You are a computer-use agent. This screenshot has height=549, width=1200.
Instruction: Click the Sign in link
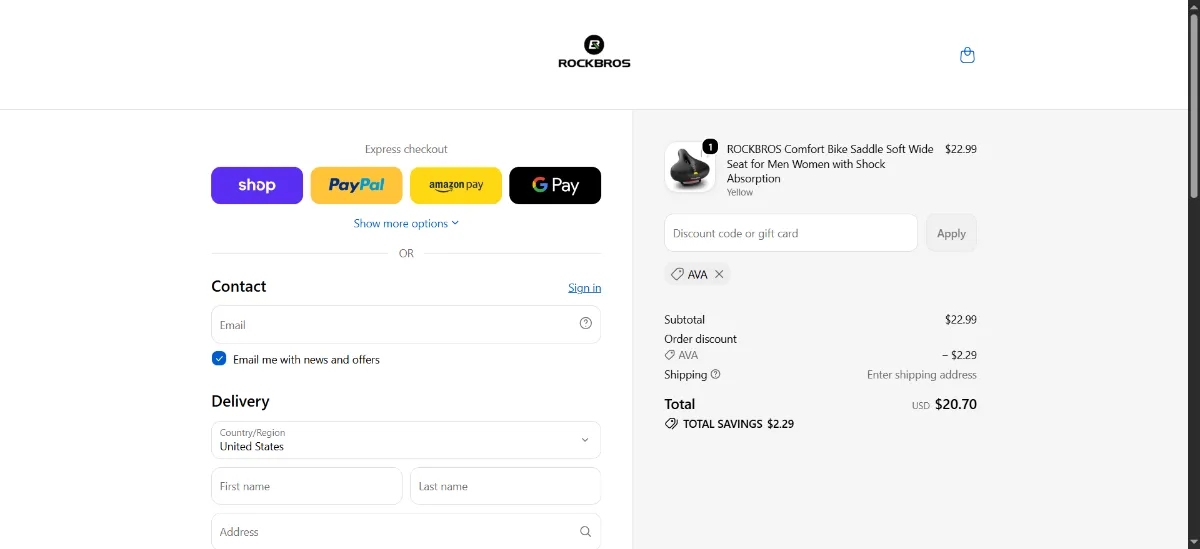tap(585, 288)
